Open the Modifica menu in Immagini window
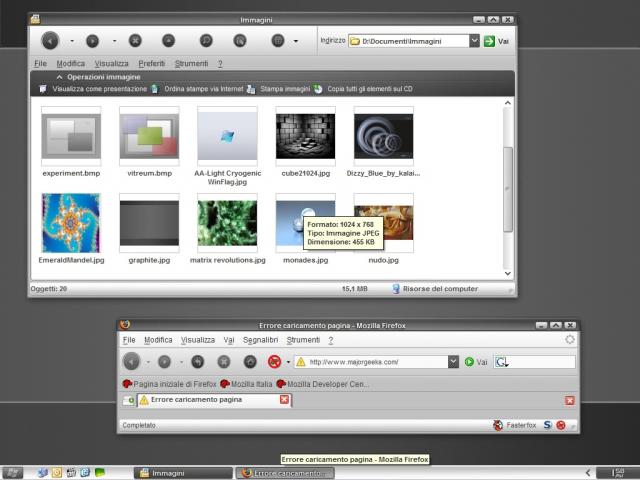640x480 pixels. coord(71,64)
